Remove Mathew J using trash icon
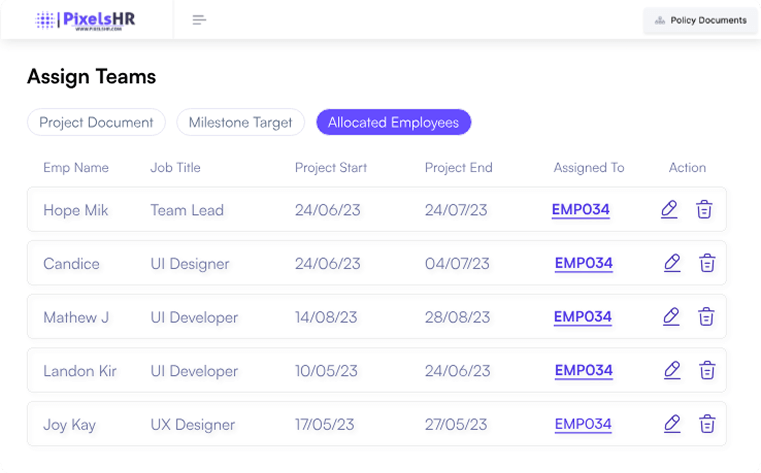This screenshot has height=473, width=761. (706, 317)
